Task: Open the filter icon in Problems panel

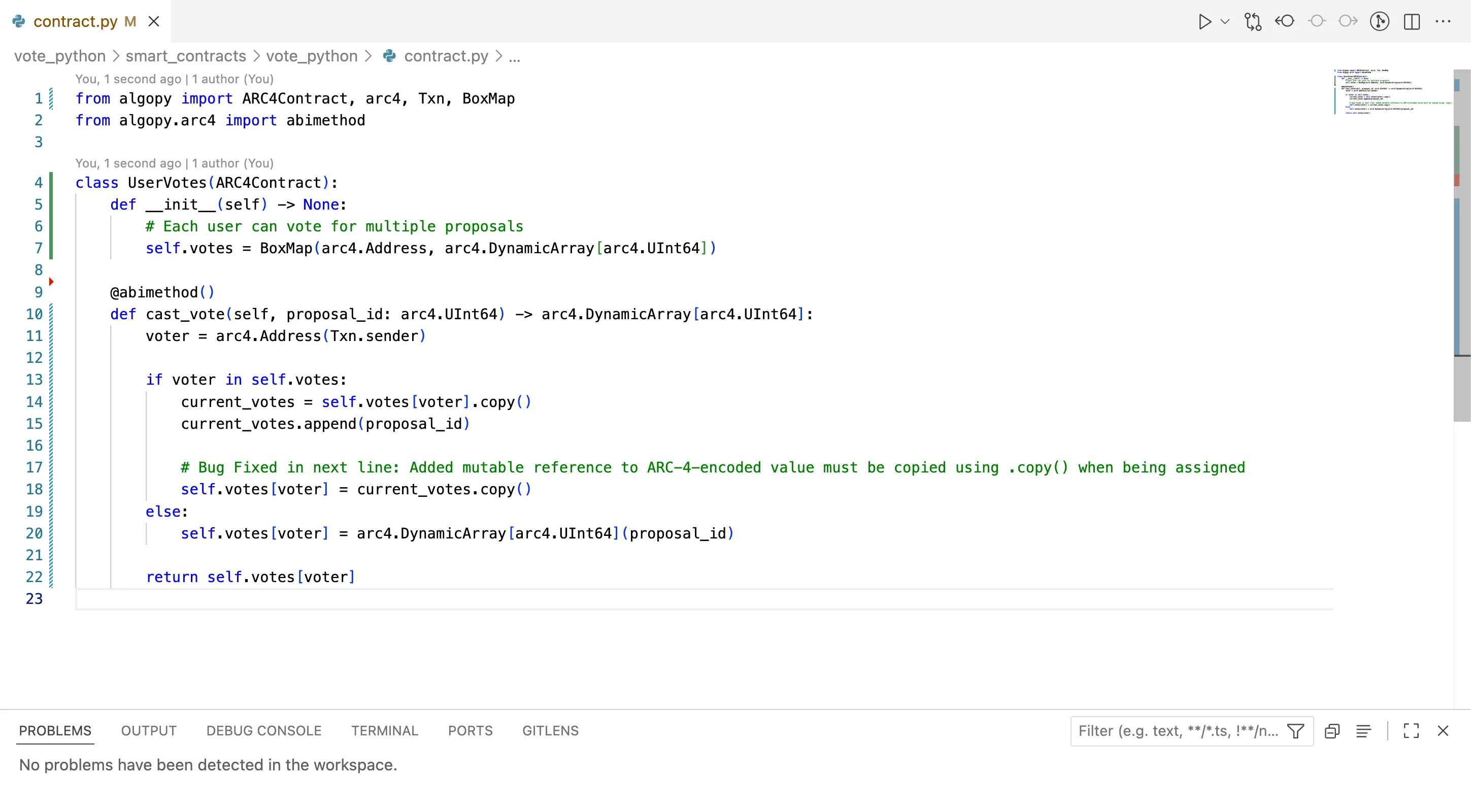Action: (x=1295, y=731)
